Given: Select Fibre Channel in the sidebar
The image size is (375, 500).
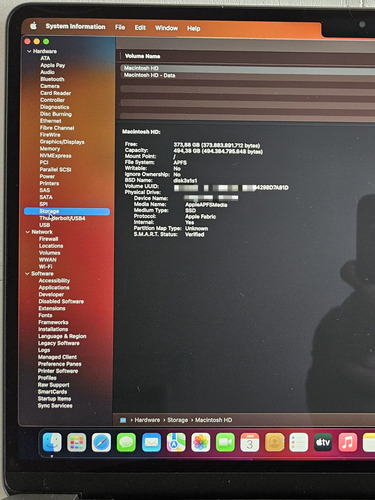Looking at the screenshot, I should pos(57,128).
